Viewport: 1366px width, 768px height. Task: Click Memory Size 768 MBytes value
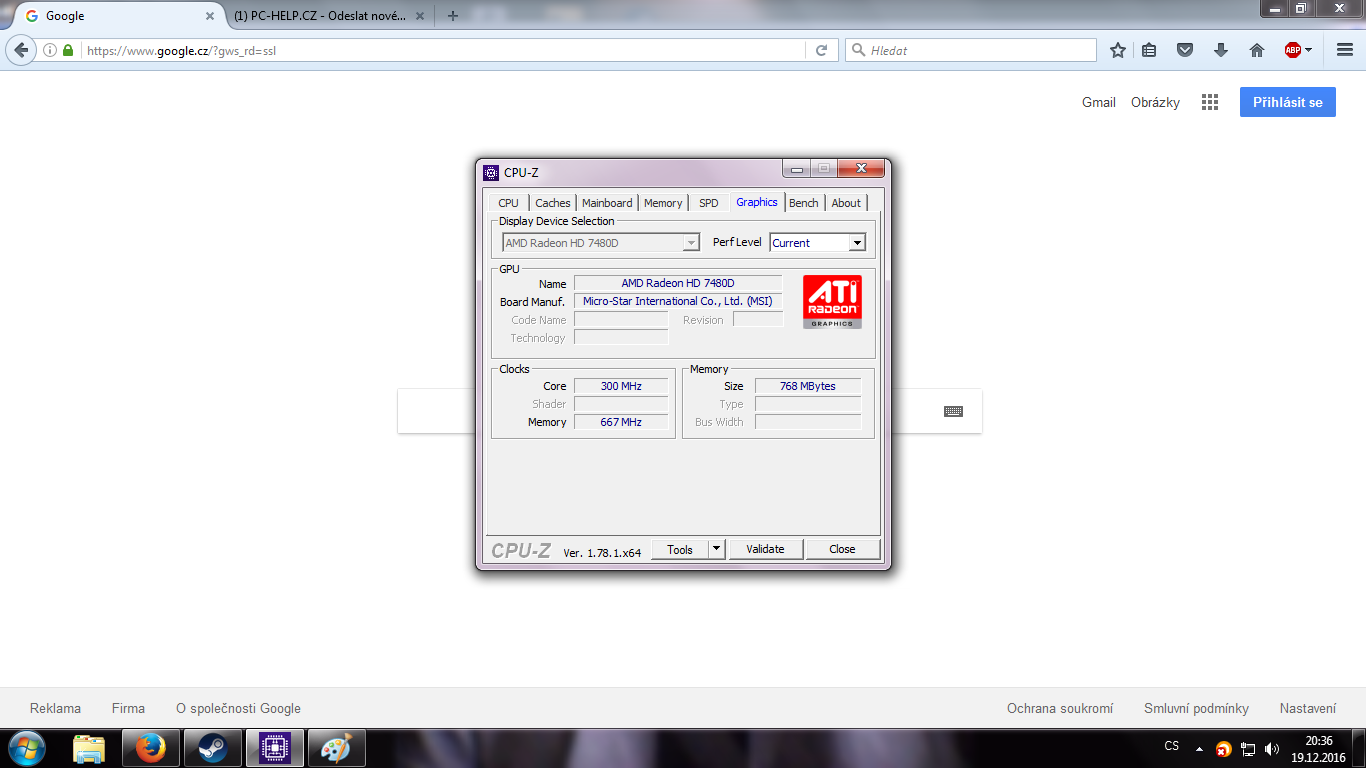(808, 386)
